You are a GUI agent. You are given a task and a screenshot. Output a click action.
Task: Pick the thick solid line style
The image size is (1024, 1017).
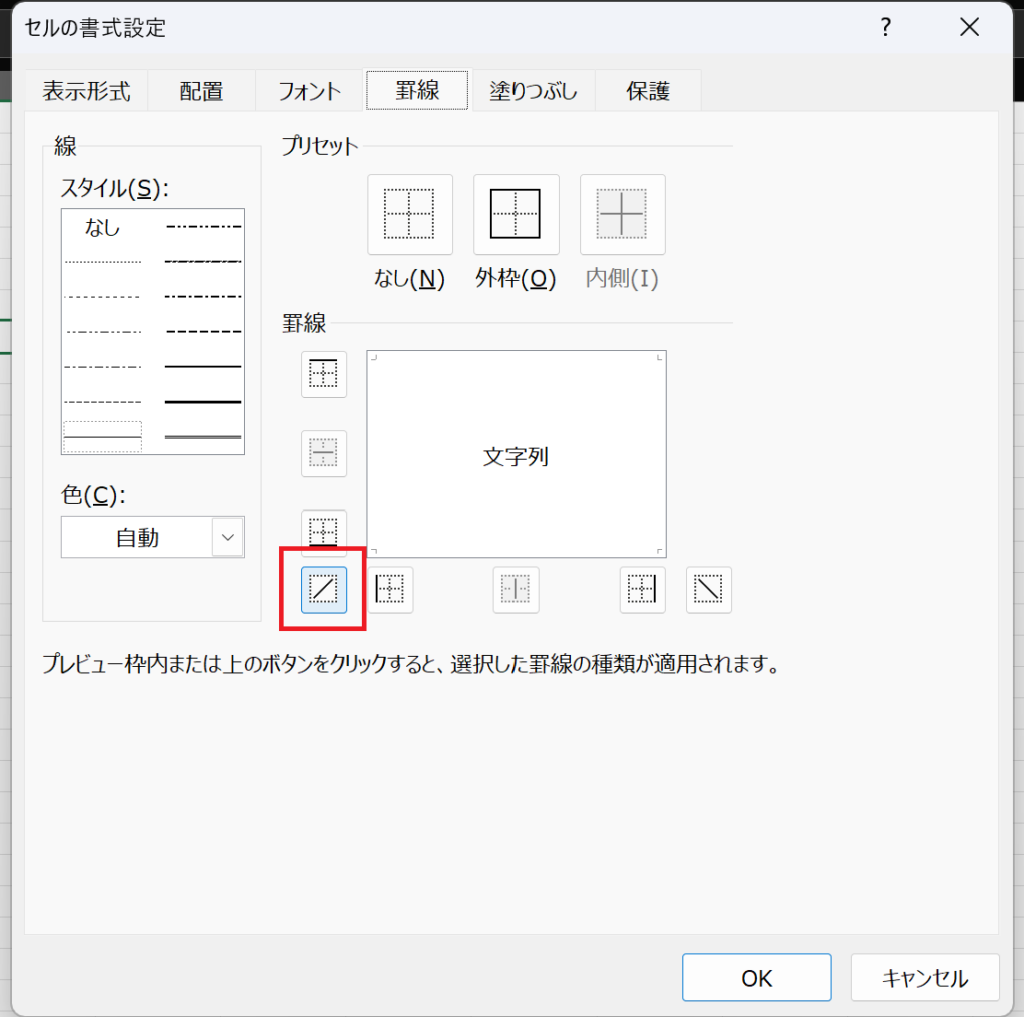203,401
